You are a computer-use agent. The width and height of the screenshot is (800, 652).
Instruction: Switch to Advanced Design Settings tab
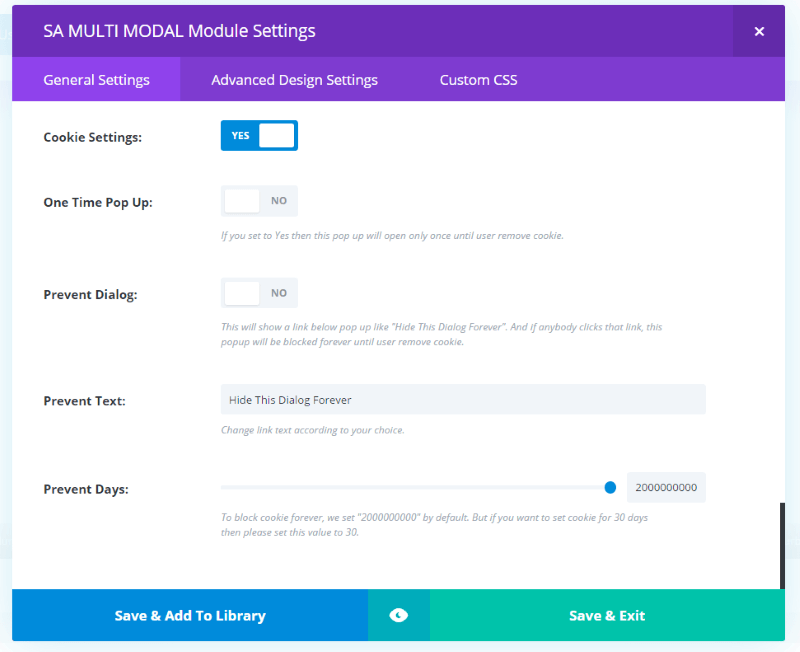(294, 80)
